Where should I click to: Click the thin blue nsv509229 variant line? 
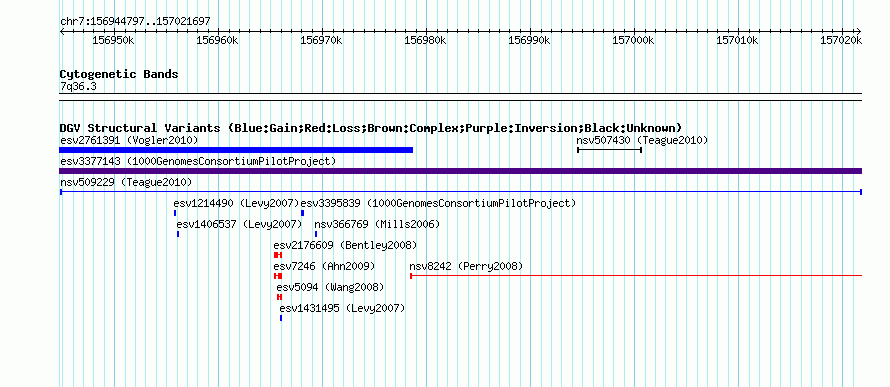pyautogui.click(x=460, y=192)
